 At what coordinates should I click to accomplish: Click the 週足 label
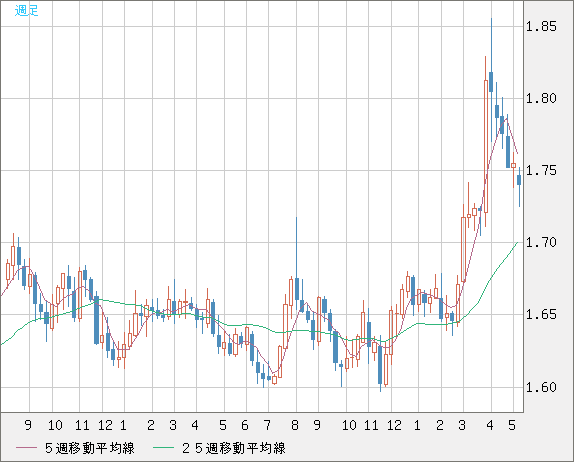(x=26, y=11)
